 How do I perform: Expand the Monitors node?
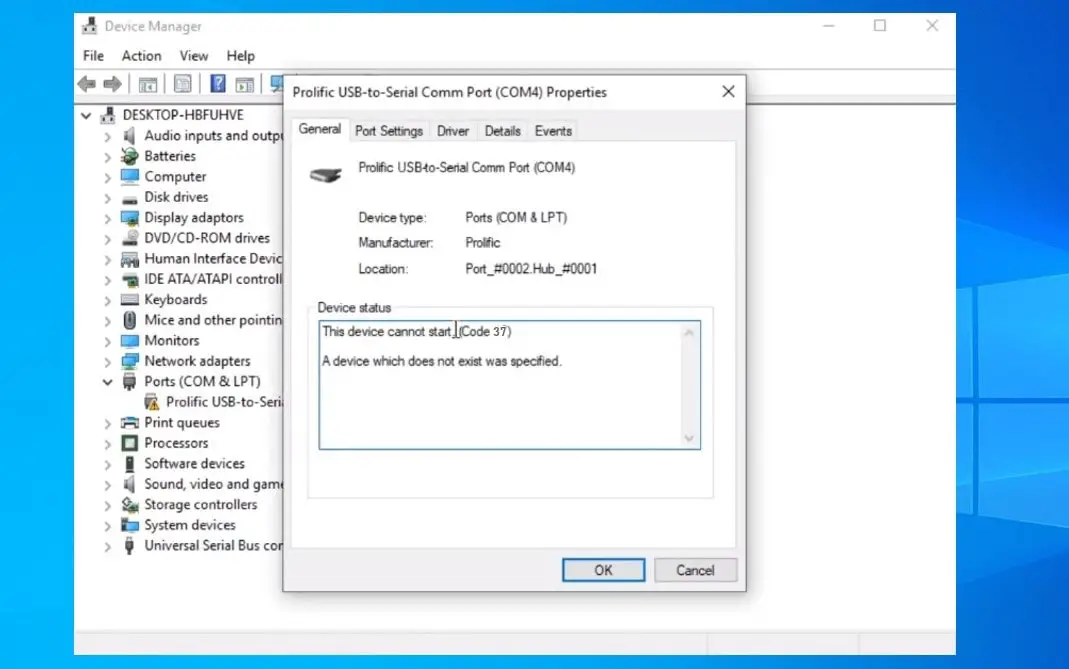[x=108, y=341]
